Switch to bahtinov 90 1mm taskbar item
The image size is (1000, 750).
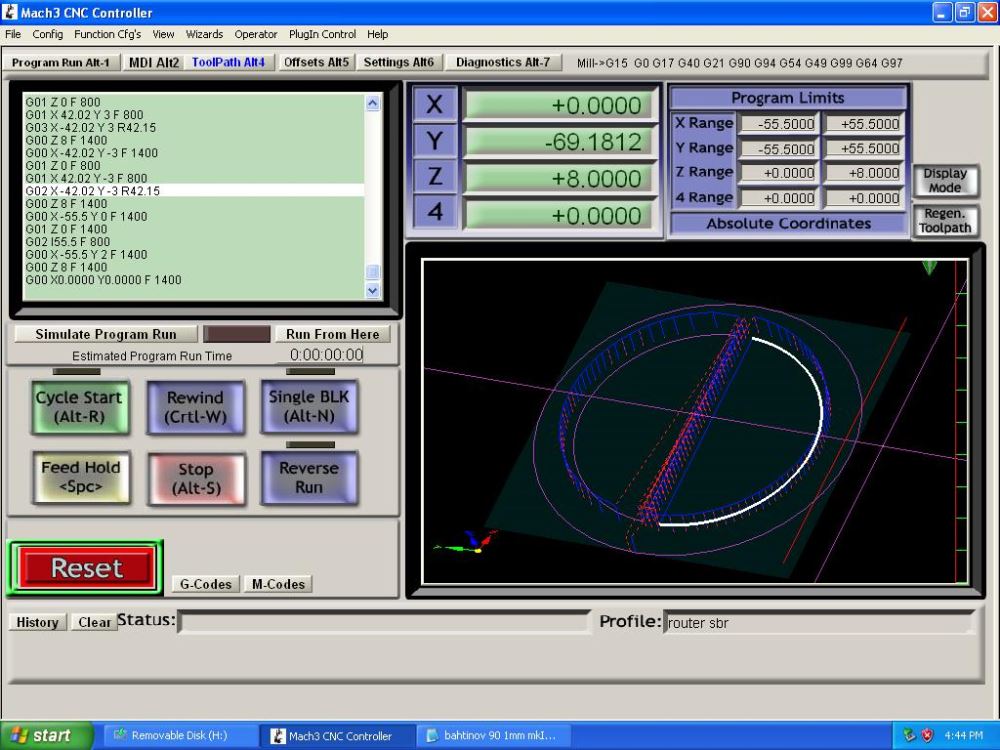click(x=494, y=735)
